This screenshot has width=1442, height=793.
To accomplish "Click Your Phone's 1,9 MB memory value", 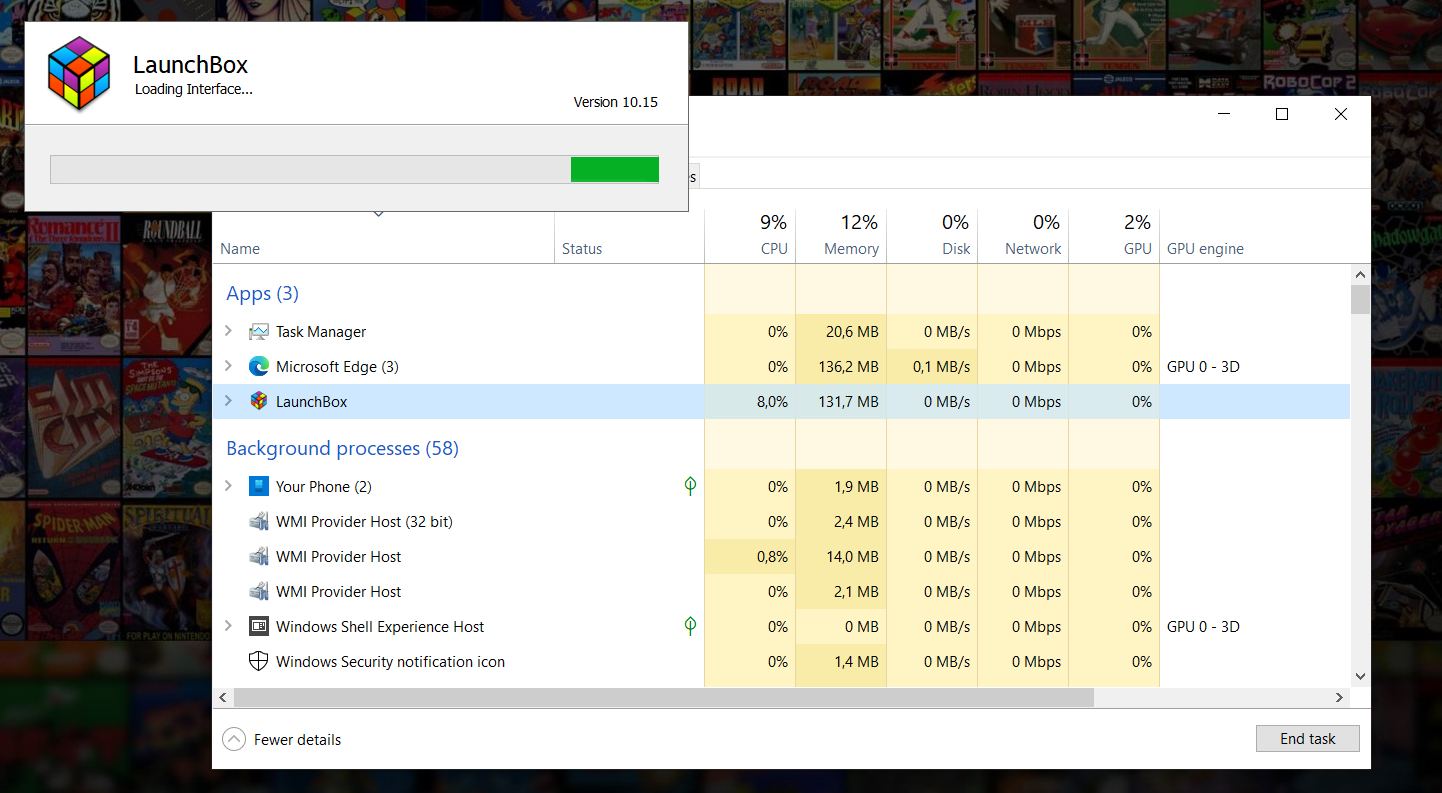I will (x=856, y=487).
